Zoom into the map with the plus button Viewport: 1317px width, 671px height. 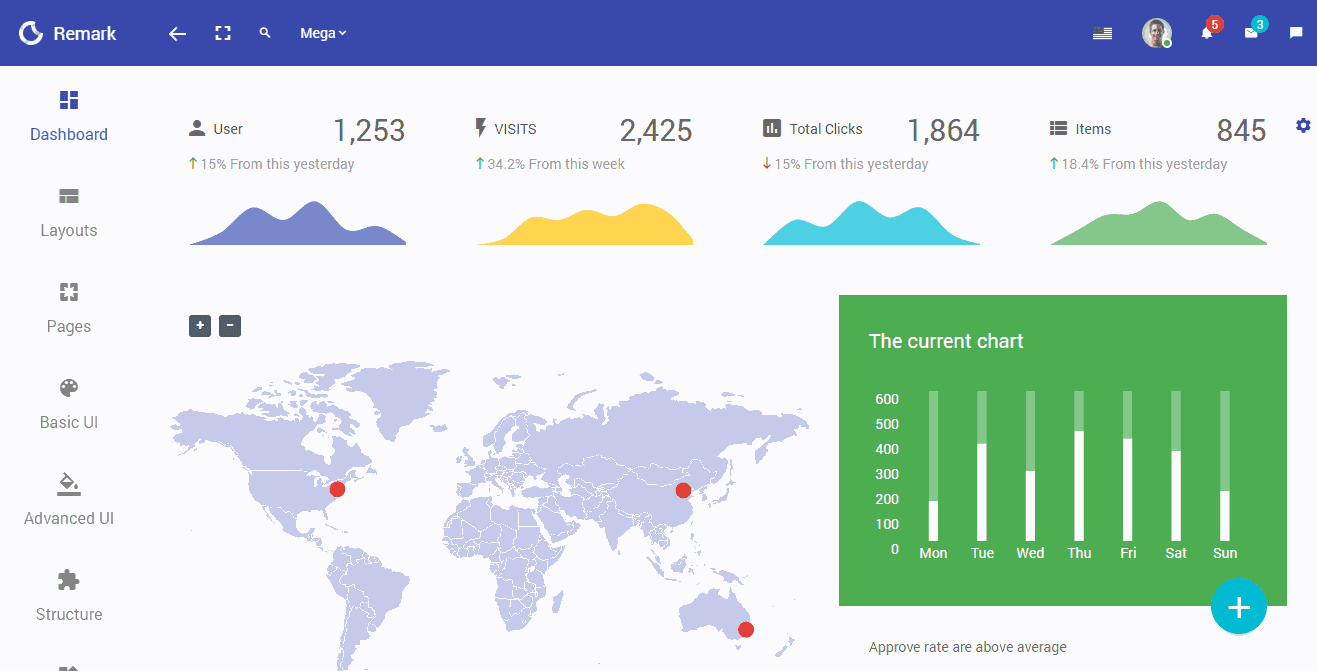199,326
